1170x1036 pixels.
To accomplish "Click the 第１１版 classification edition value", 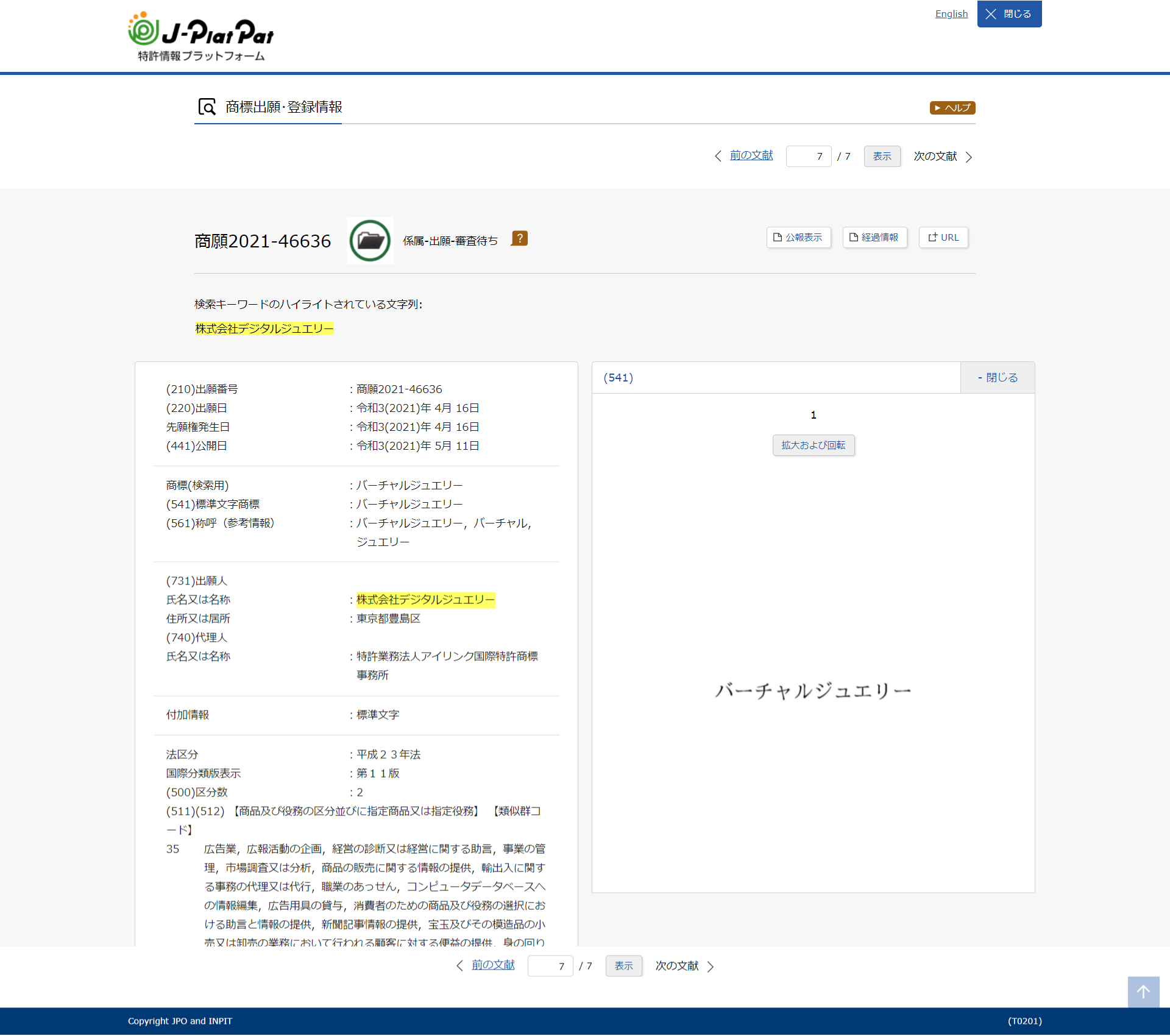I will 378,774.
